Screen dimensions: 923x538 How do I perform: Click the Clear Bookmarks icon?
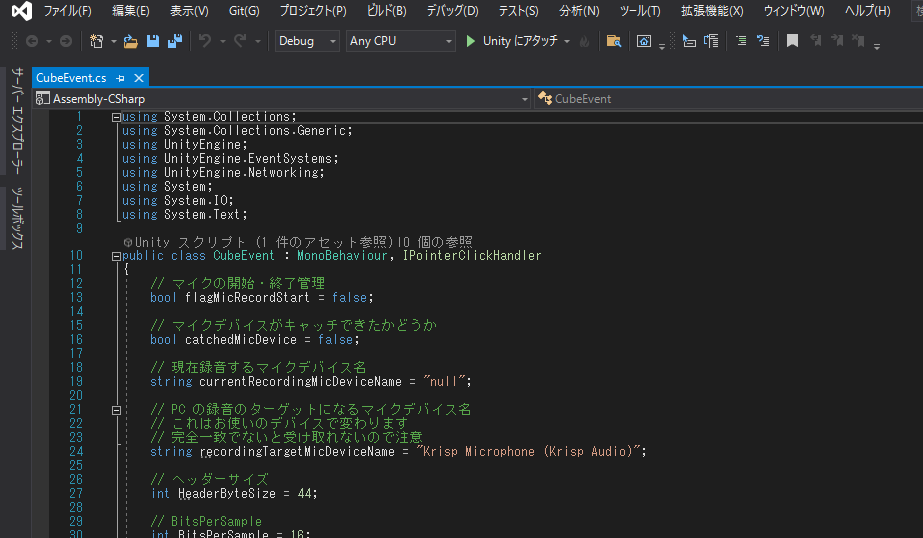click(859, 41)
